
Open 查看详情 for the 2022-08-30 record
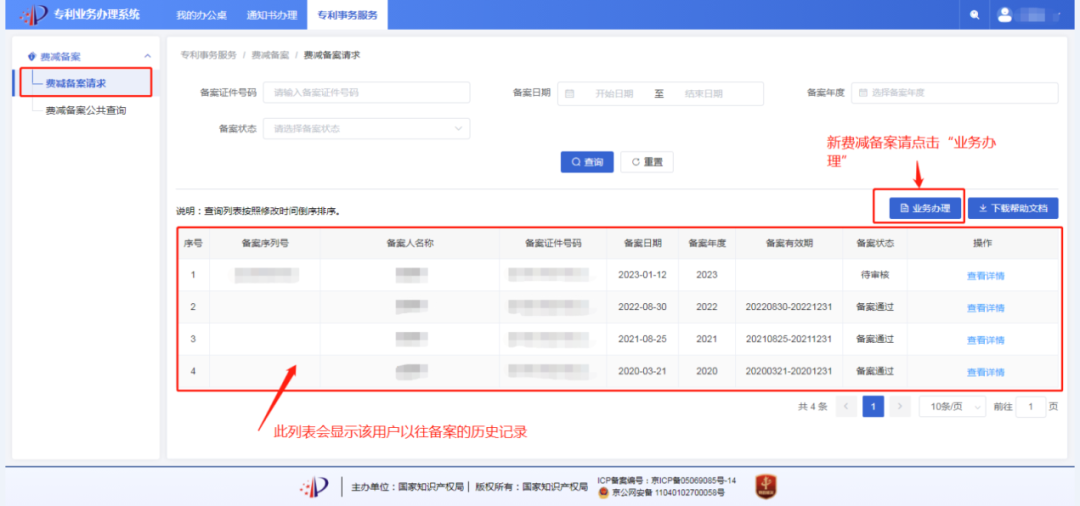click(x=986, y=308)
